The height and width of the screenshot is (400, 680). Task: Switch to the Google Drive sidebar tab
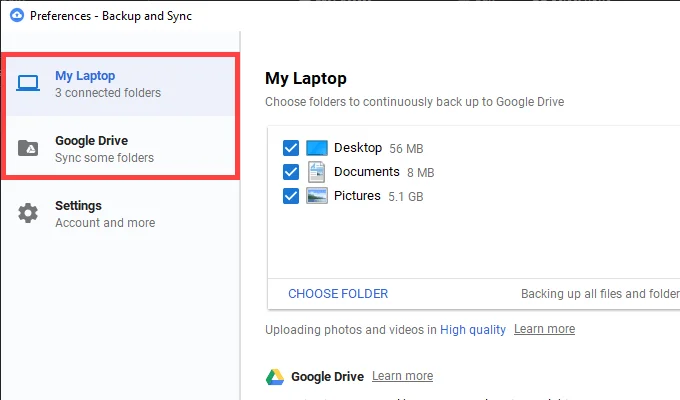[x=121, y=148]
